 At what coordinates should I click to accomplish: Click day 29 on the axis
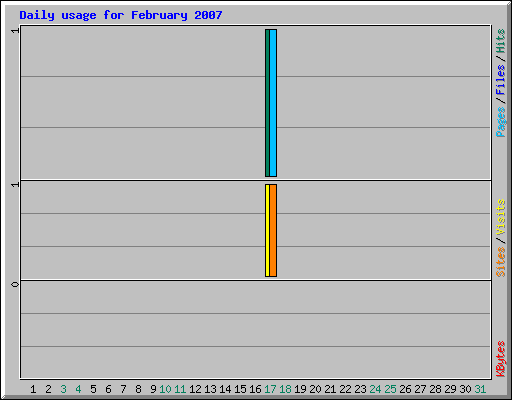(x=450, y=389)
